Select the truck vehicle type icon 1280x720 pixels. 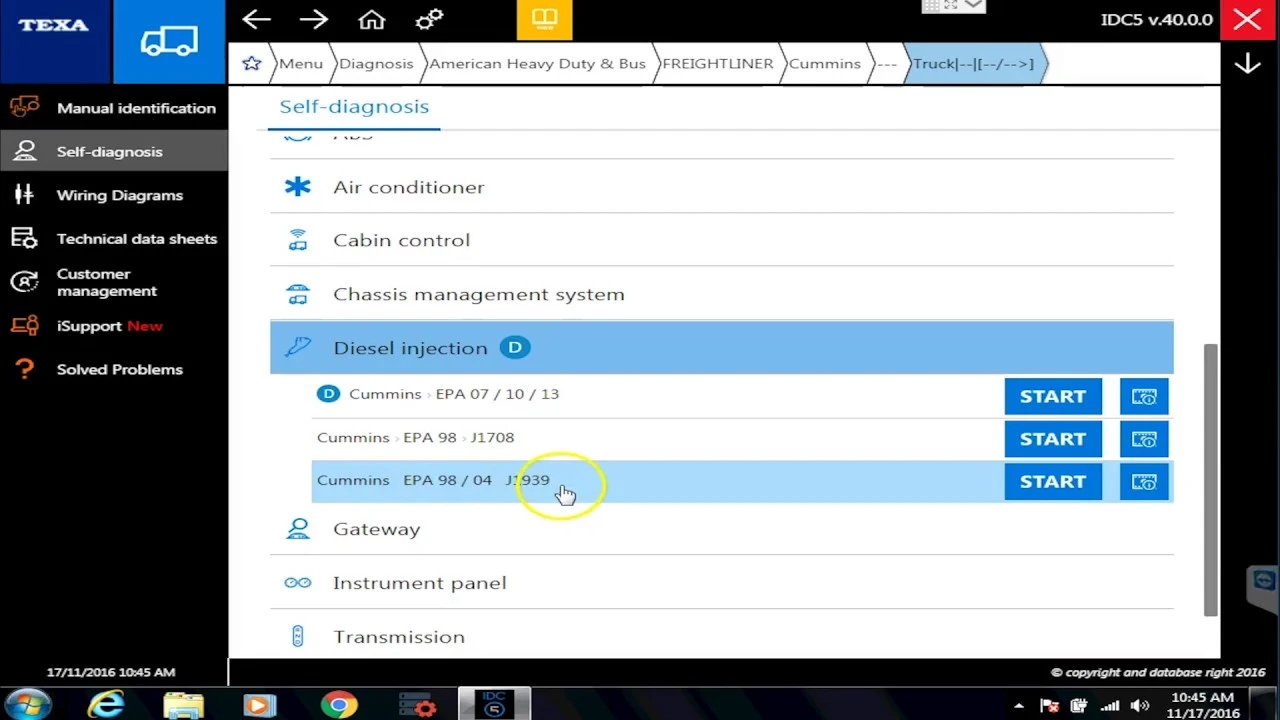(169, 41)
